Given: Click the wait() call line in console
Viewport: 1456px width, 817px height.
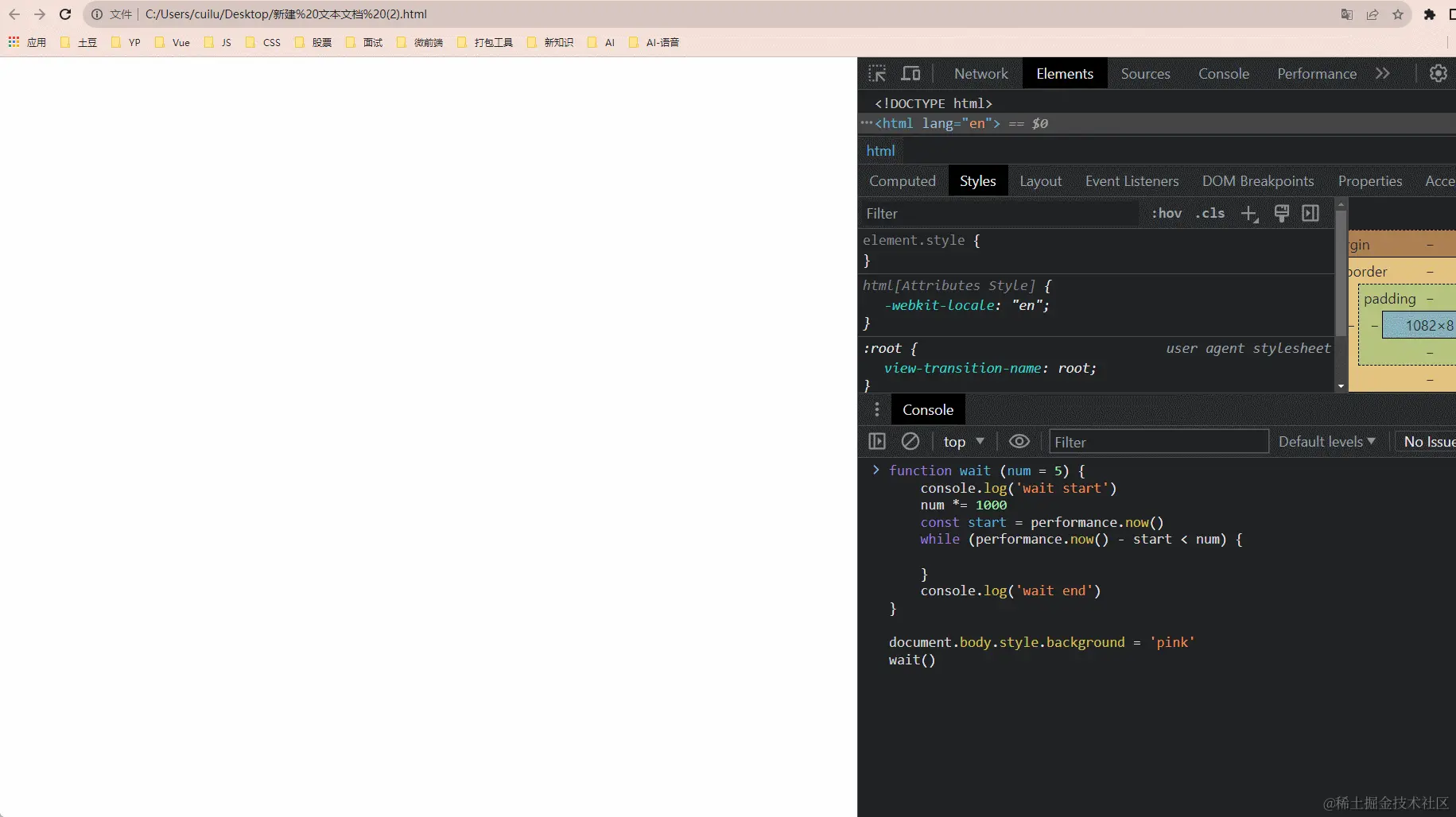Looking at the screenshot, I should pyautogui.click(x=912, y=660).
